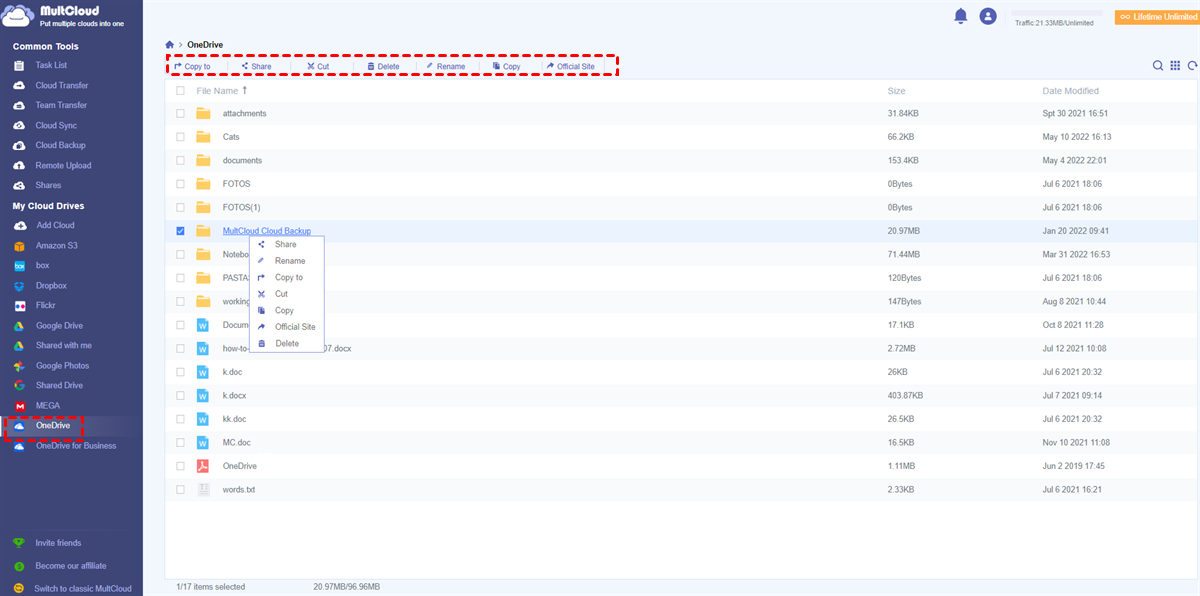Click Add Cloud in sidebar
This screenshot has height=596, width=1200.
coord(55,225)
